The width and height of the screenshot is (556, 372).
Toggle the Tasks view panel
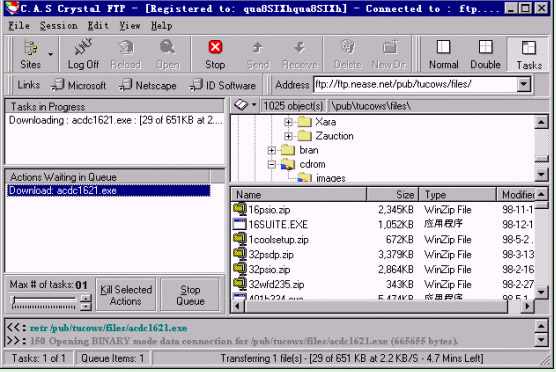(x=529, y=55)
